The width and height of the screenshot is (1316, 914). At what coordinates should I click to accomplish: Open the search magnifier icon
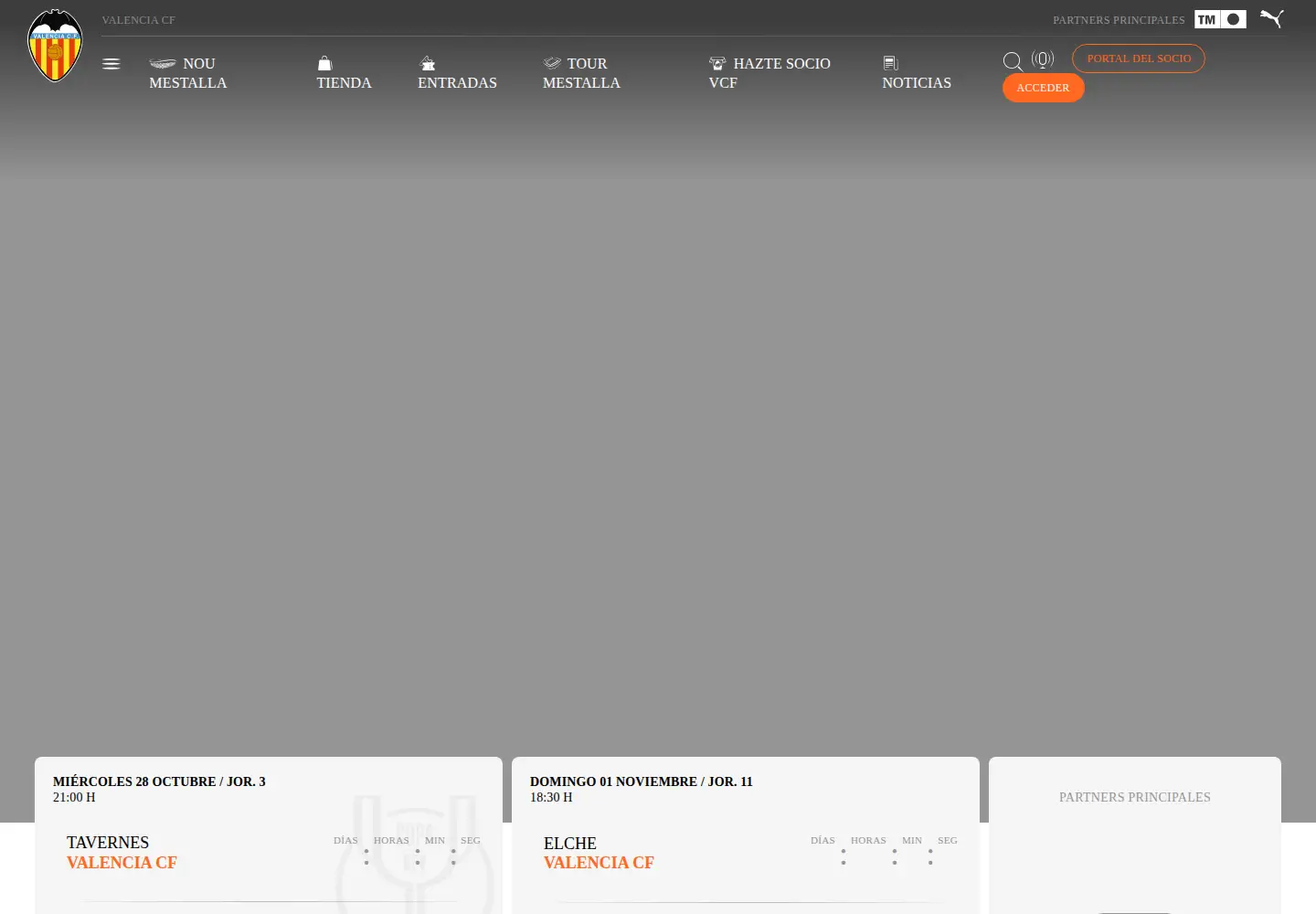coord(1013,61)
